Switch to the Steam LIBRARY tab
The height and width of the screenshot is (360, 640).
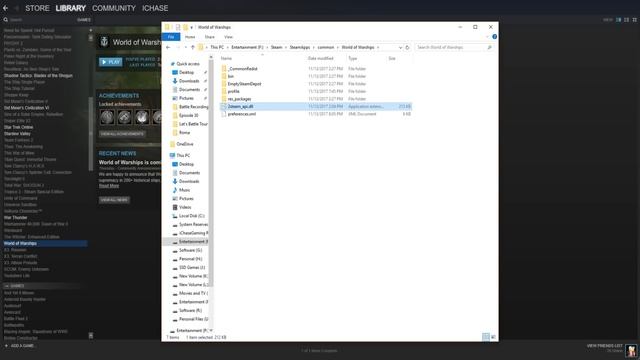pyautogui.click(x=71, y=8)
